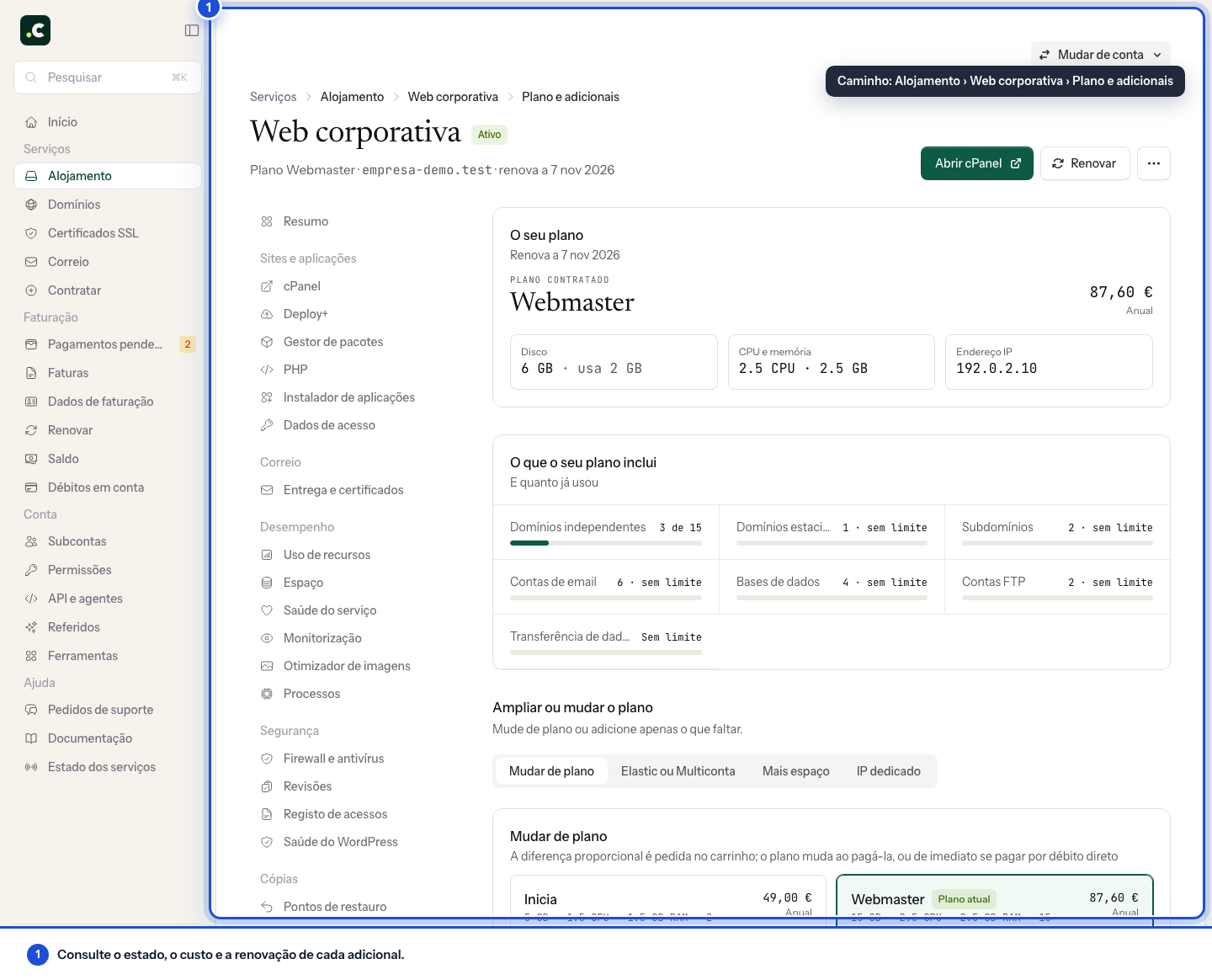The width and height of the screenshot is (1212, 980).
Task: Click the document icon beside Faturas
Action: point(31,373)
